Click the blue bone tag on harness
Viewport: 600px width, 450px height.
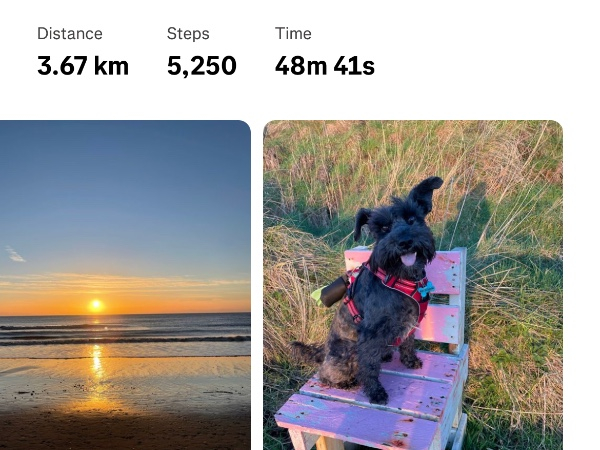click(426, 289)
